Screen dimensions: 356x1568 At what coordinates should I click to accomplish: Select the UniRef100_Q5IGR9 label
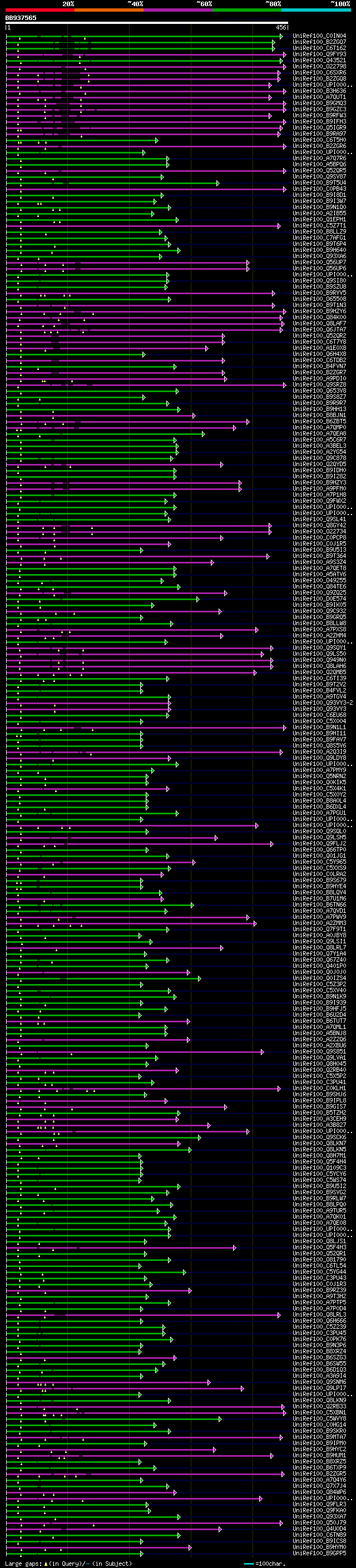(x=319, y=128)
